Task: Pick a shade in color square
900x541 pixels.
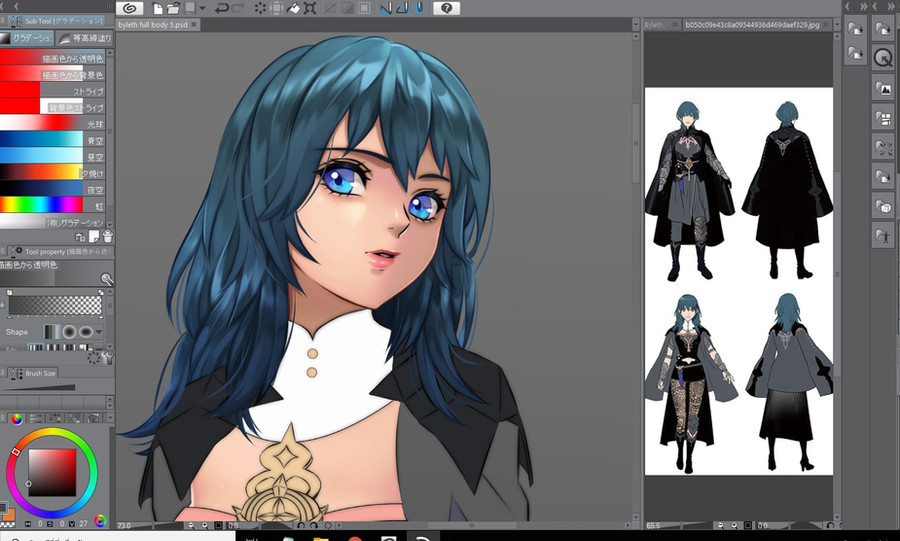Action: 52,472
